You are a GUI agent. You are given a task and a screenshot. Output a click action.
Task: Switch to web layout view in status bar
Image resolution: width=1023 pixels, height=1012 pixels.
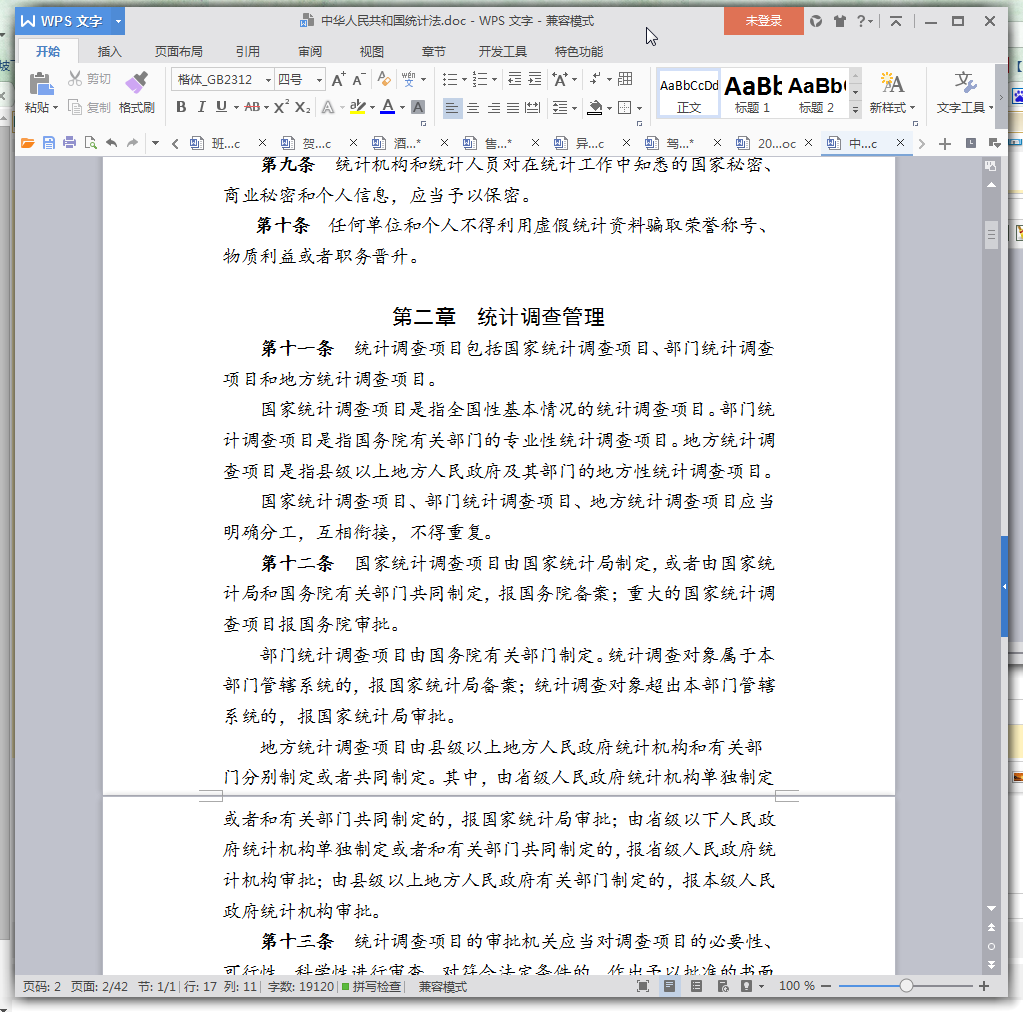722,986
